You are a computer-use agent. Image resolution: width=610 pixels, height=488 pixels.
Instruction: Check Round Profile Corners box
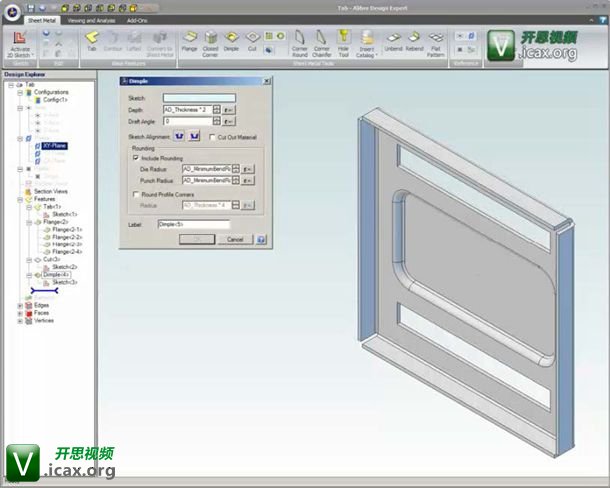136,194
